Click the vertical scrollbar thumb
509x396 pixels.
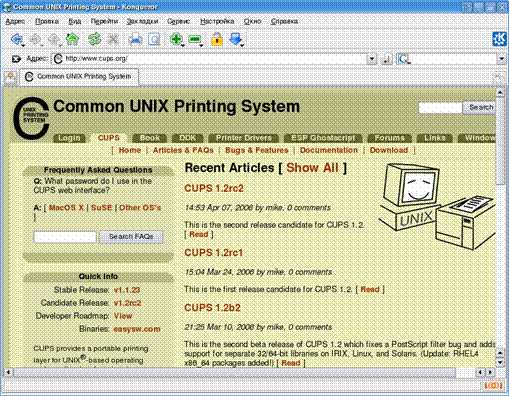click(500, 141)
